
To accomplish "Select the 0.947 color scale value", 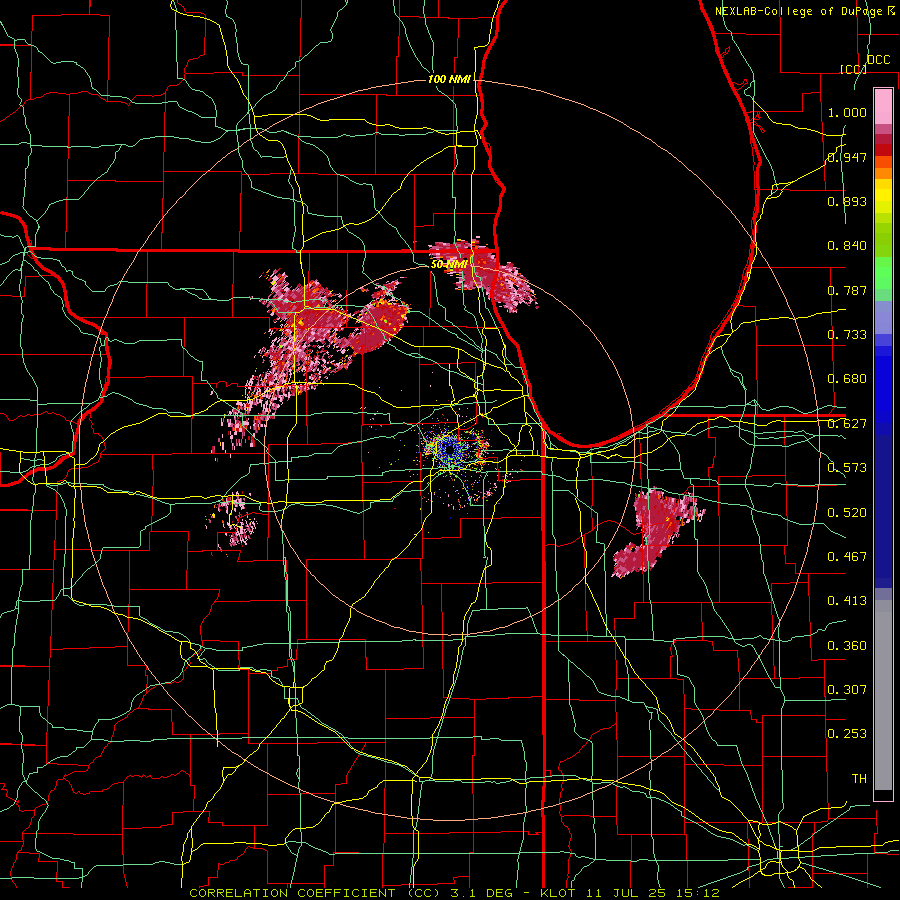I will [847, 157].
